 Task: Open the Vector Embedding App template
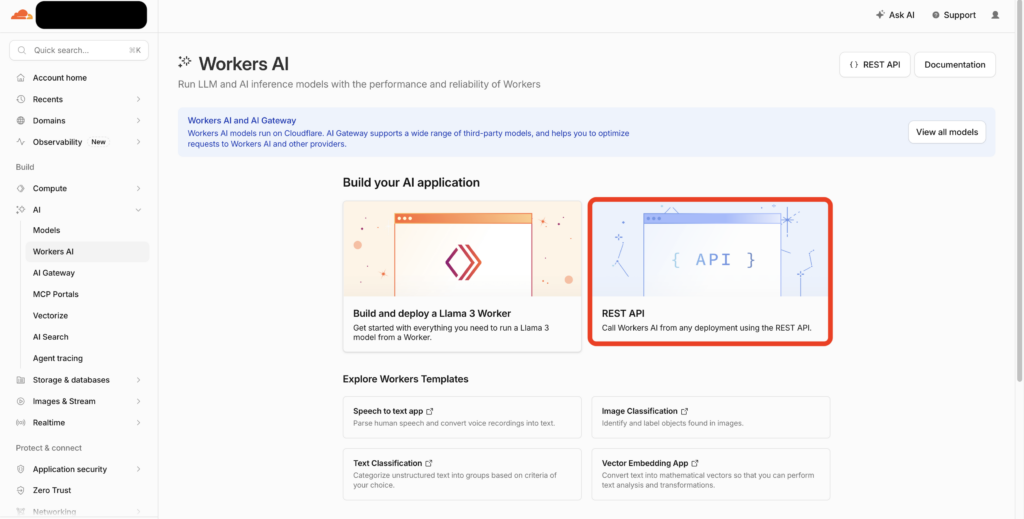(x=711, y=474)
